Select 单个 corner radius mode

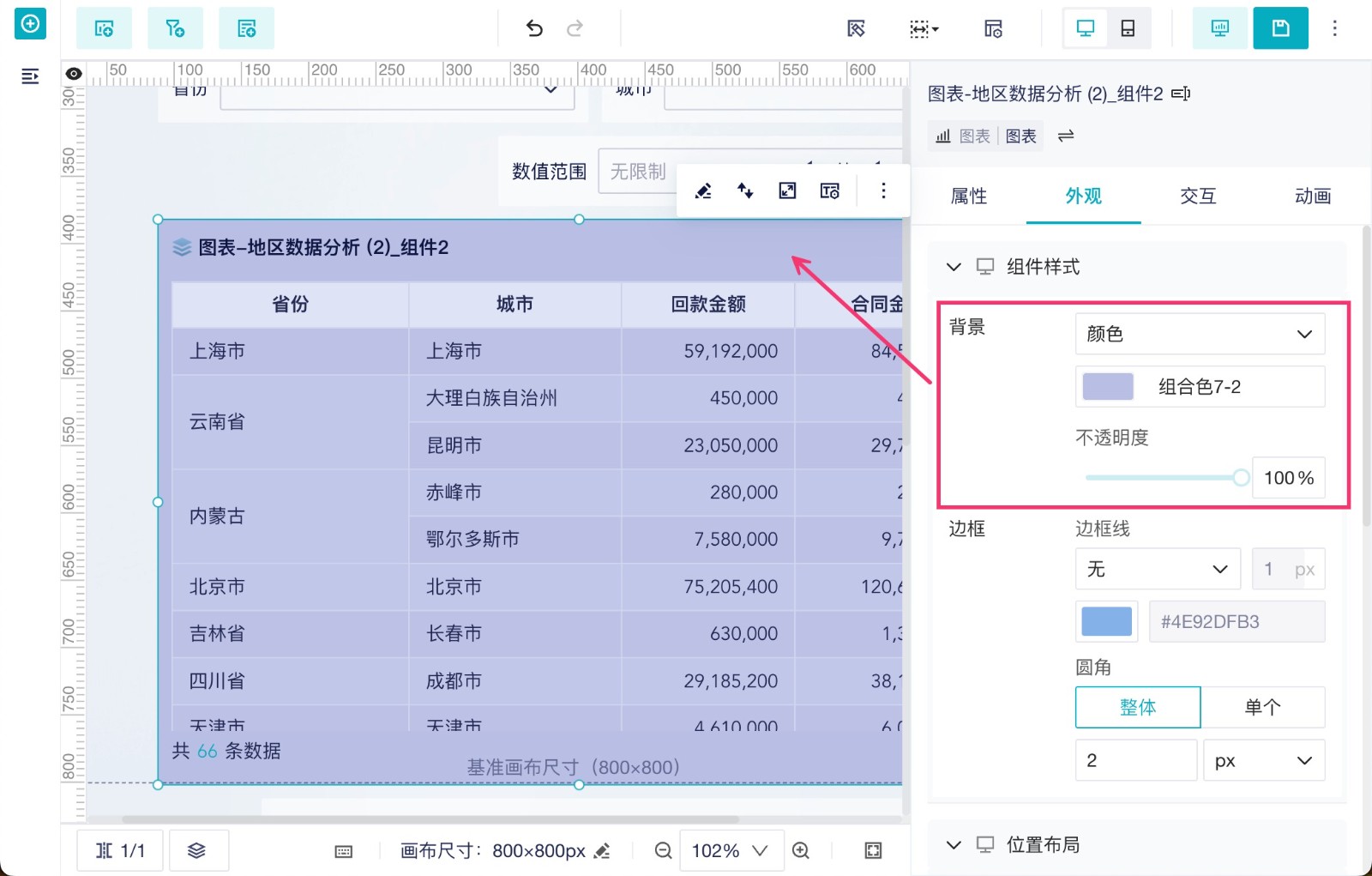(1262, 707)
